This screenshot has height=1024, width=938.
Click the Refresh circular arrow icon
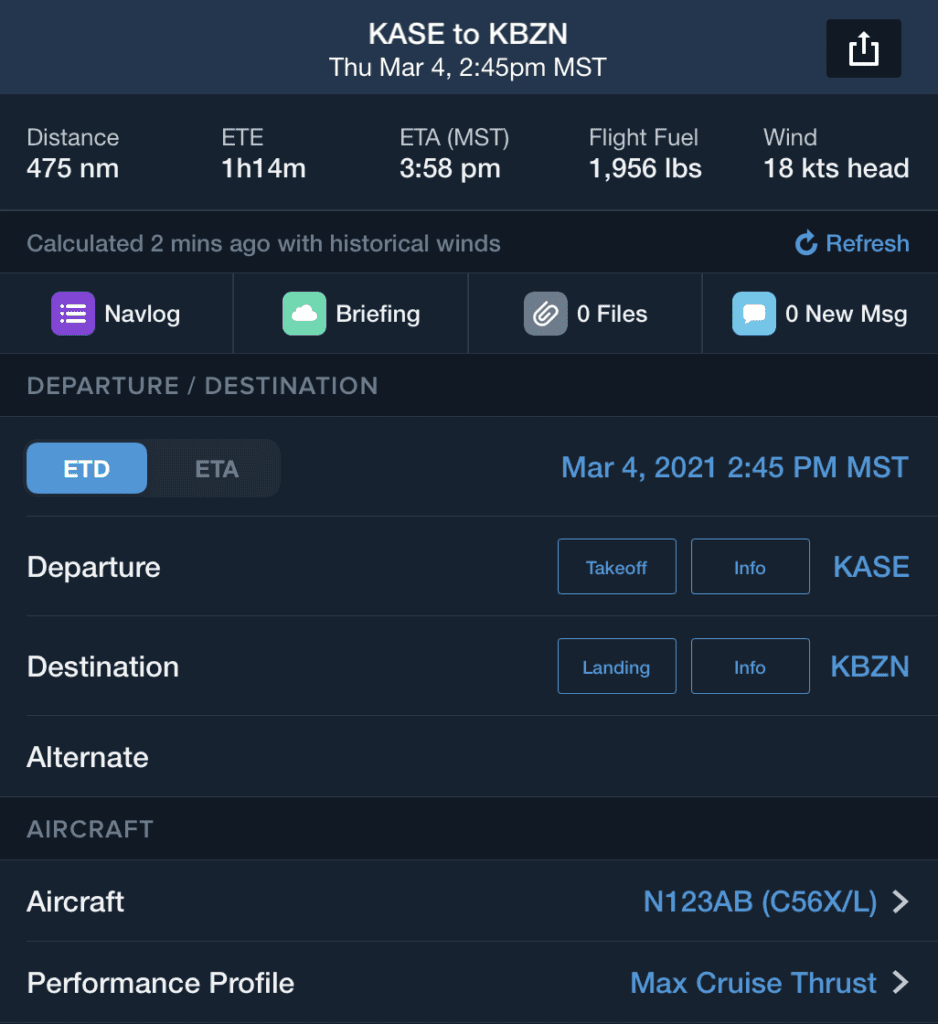point(806,243)
